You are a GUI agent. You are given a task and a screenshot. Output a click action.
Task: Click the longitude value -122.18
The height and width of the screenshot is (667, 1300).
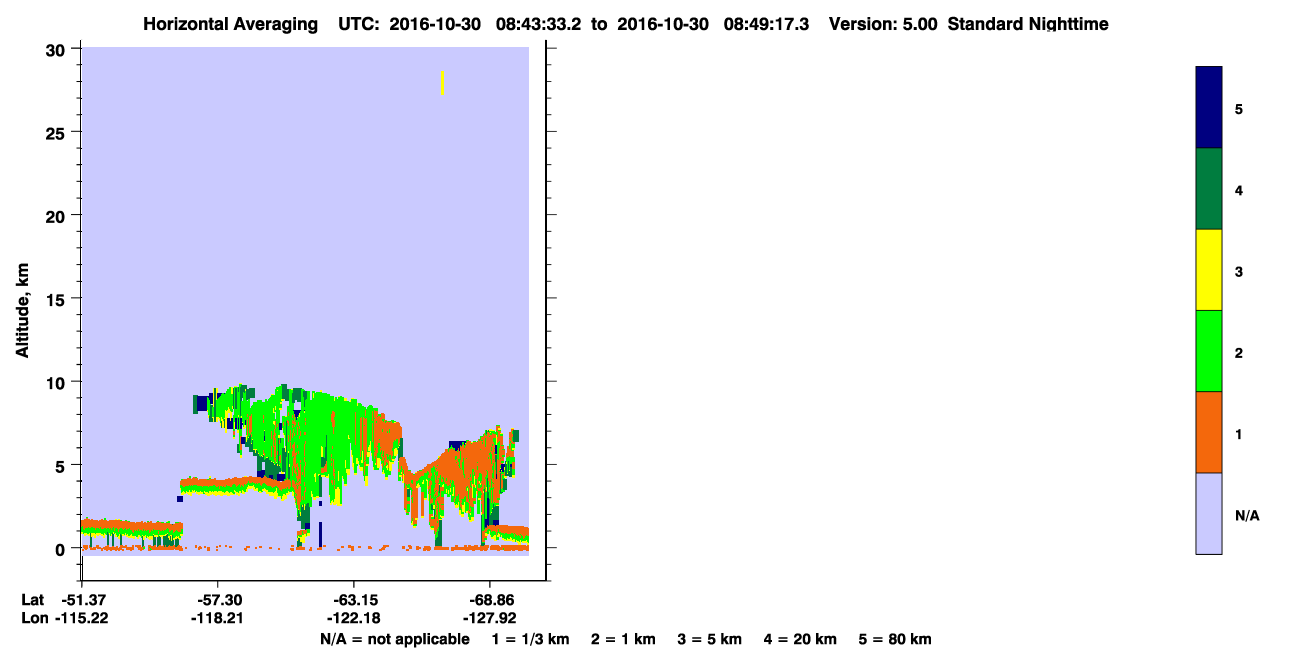pyautogui.click(x=354, y=618)
